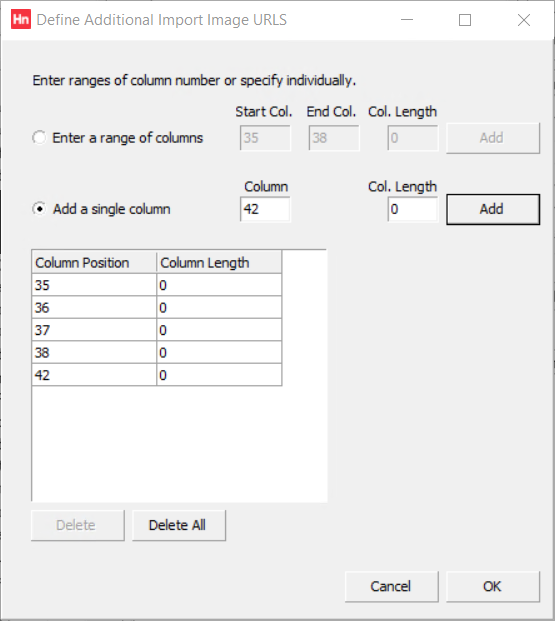Select the row with column position 37

tap(157, 330)
